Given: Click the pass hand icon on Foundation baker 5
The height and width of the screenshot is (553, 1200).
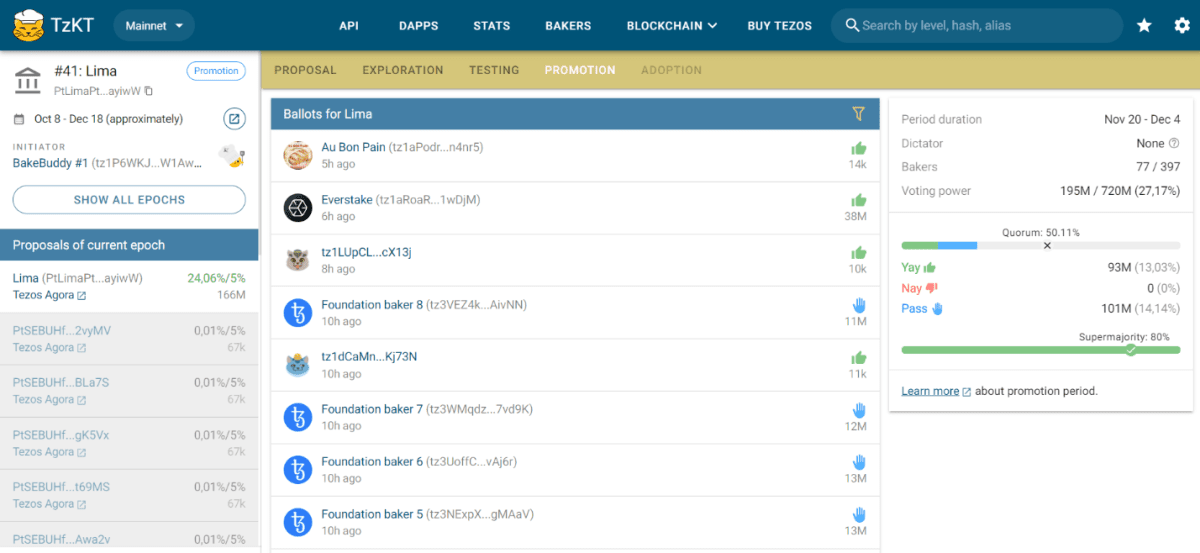Looking at the screenshot, I should pos(858,514).
